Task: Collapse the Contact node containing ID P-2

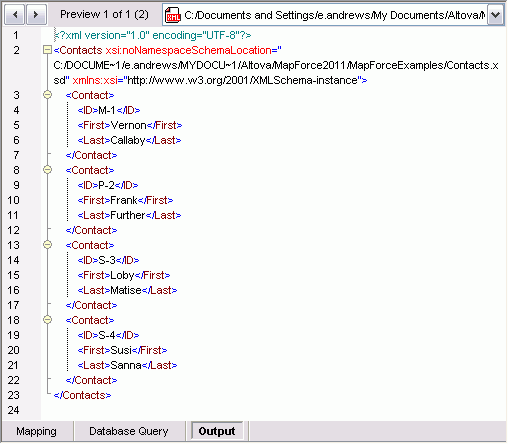Action: (48, 170)
